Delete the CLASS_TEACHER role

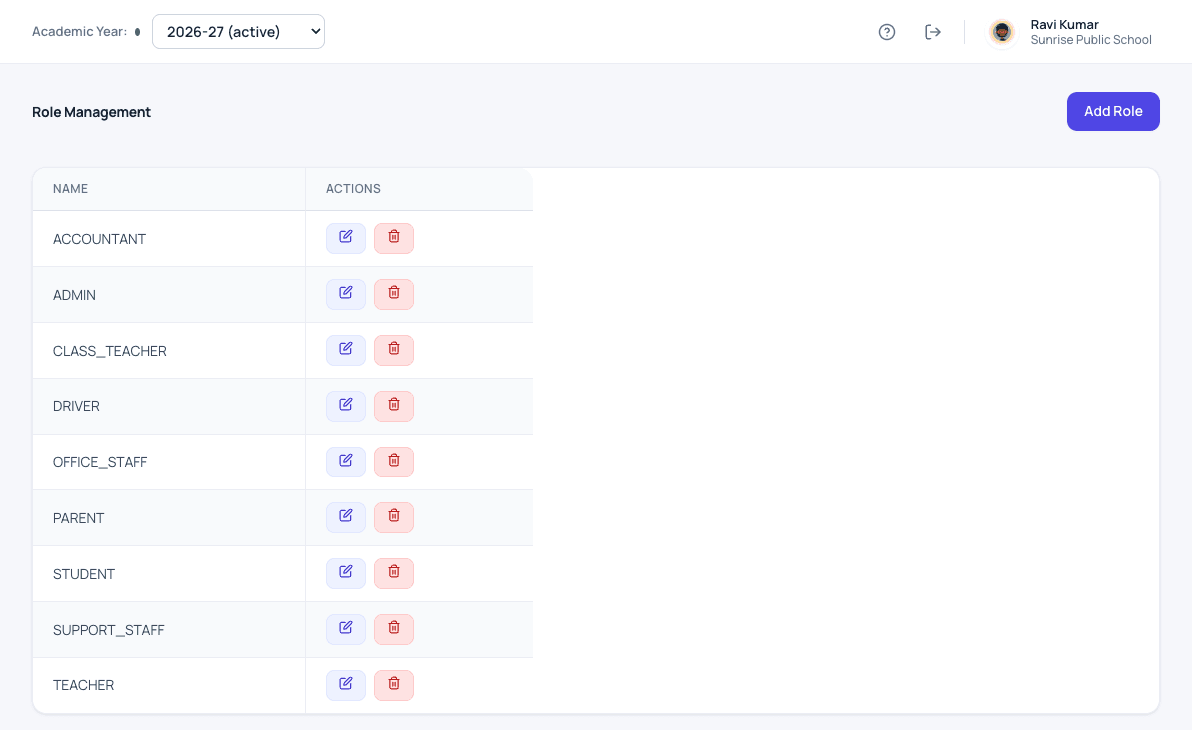[x=394, y=350]
